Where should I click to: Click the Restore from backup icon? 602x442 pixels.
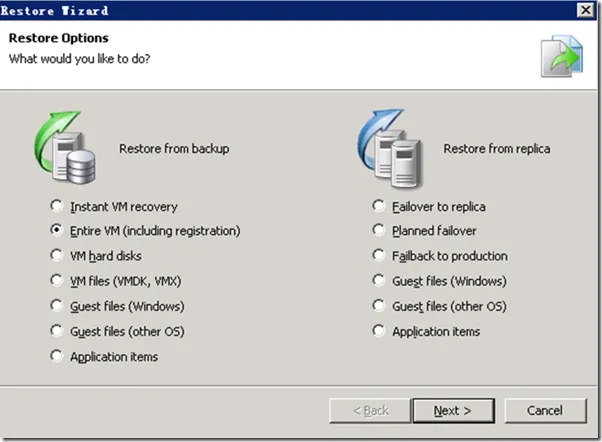(62, 148)
